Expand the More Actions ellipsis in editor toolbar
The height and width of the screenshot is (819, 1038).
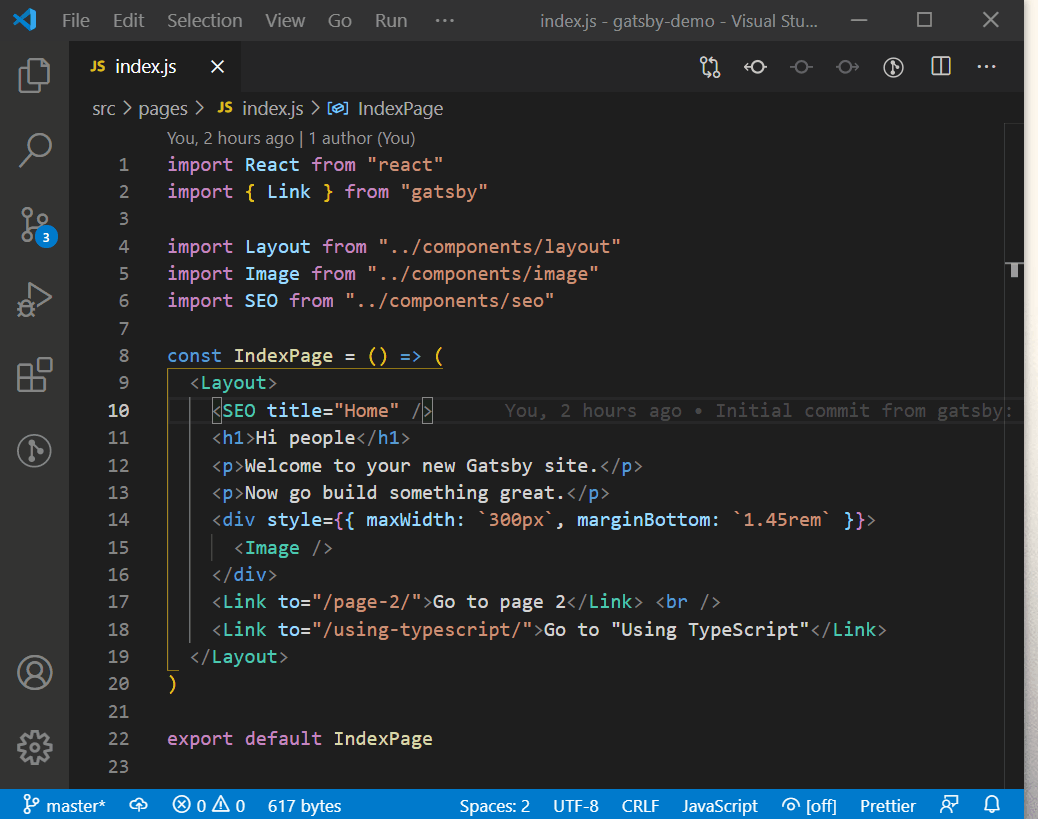pos(986,67)
